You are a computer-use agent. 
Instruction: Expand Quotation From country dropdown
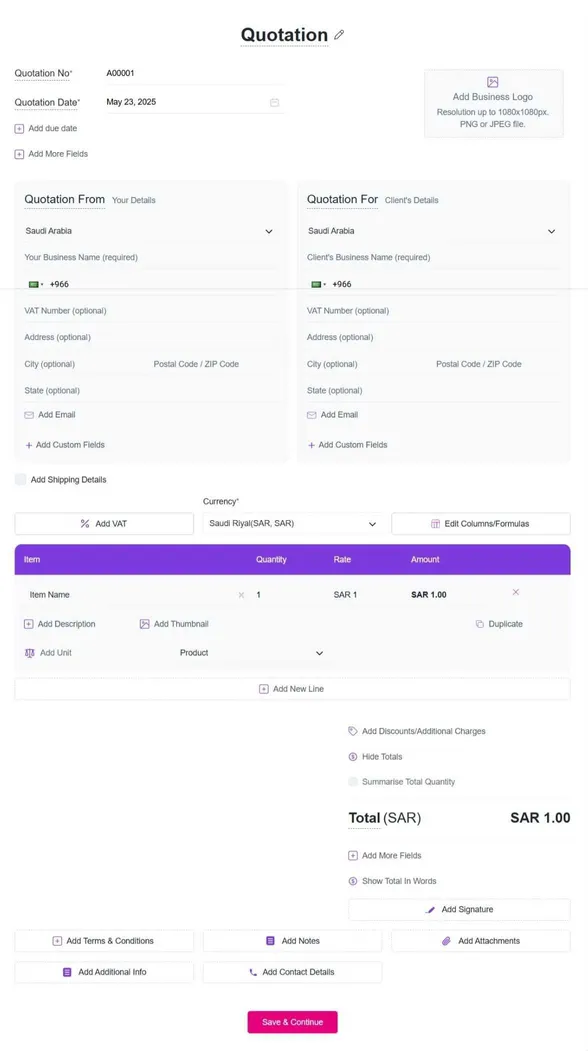coord(269,231)
